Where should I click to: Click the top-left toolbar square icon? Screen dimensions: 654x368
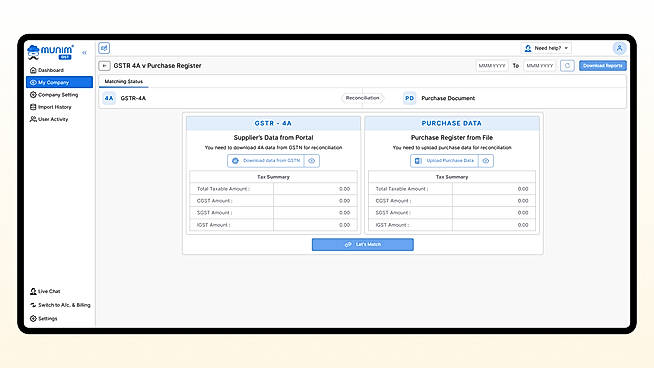pyautogui.click(x=104, y=48)
